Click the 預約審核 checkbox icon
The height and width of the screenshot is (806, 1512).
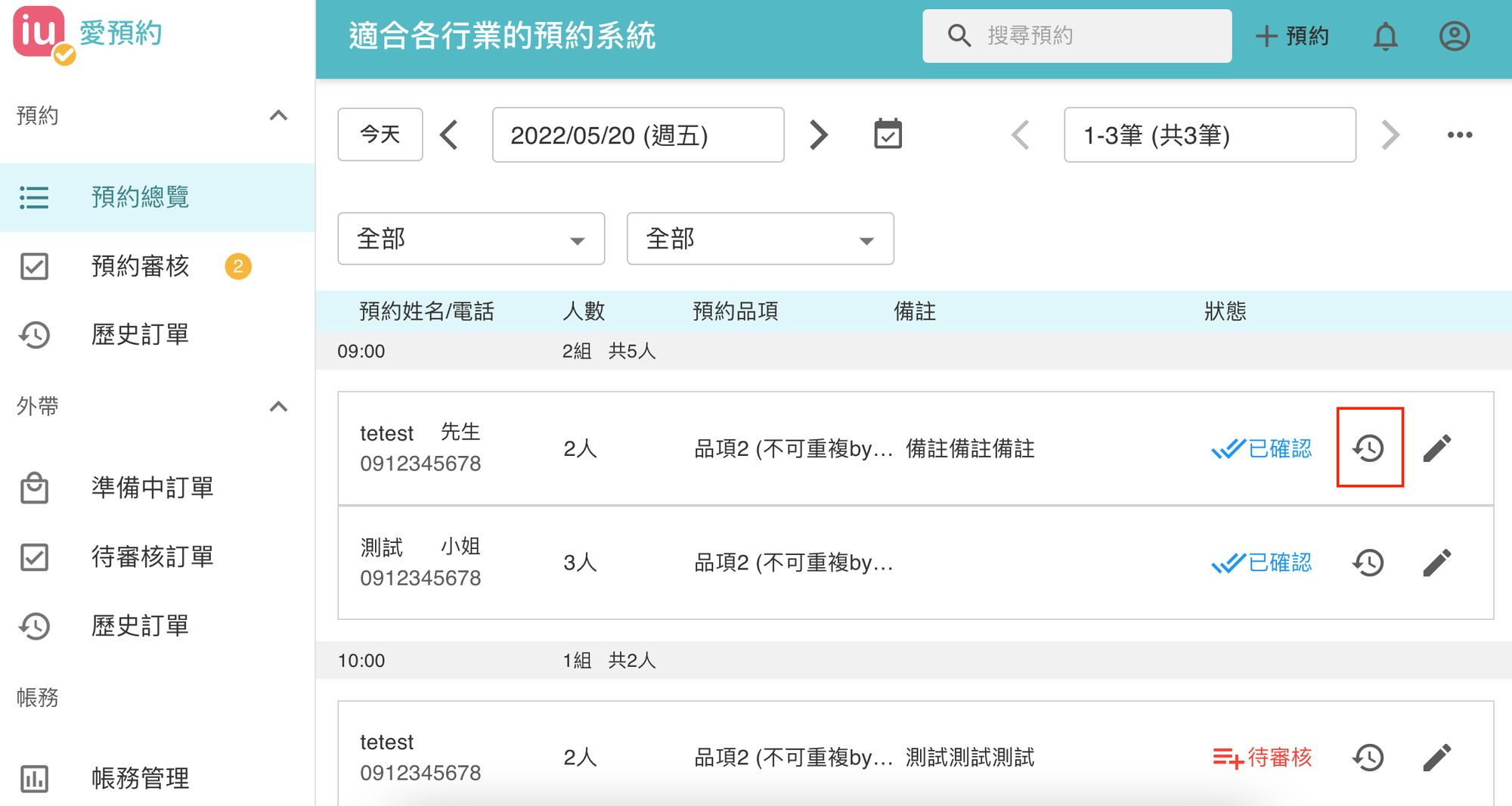point(34,266)
